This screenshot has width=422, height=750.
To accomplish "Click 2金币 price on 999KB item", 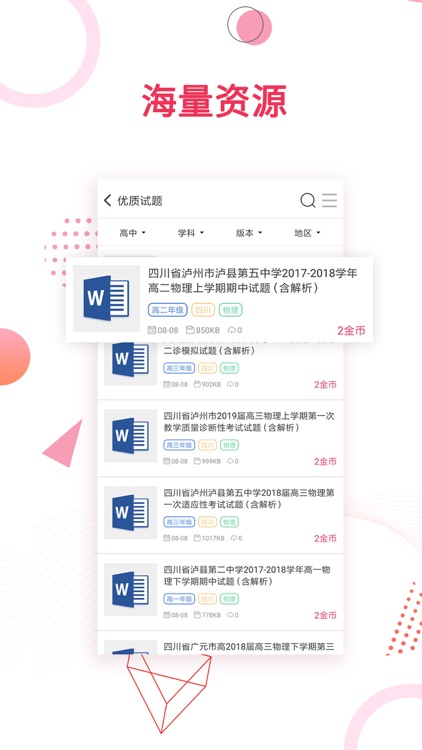I will pyautogui.click(x=325, y=462).
